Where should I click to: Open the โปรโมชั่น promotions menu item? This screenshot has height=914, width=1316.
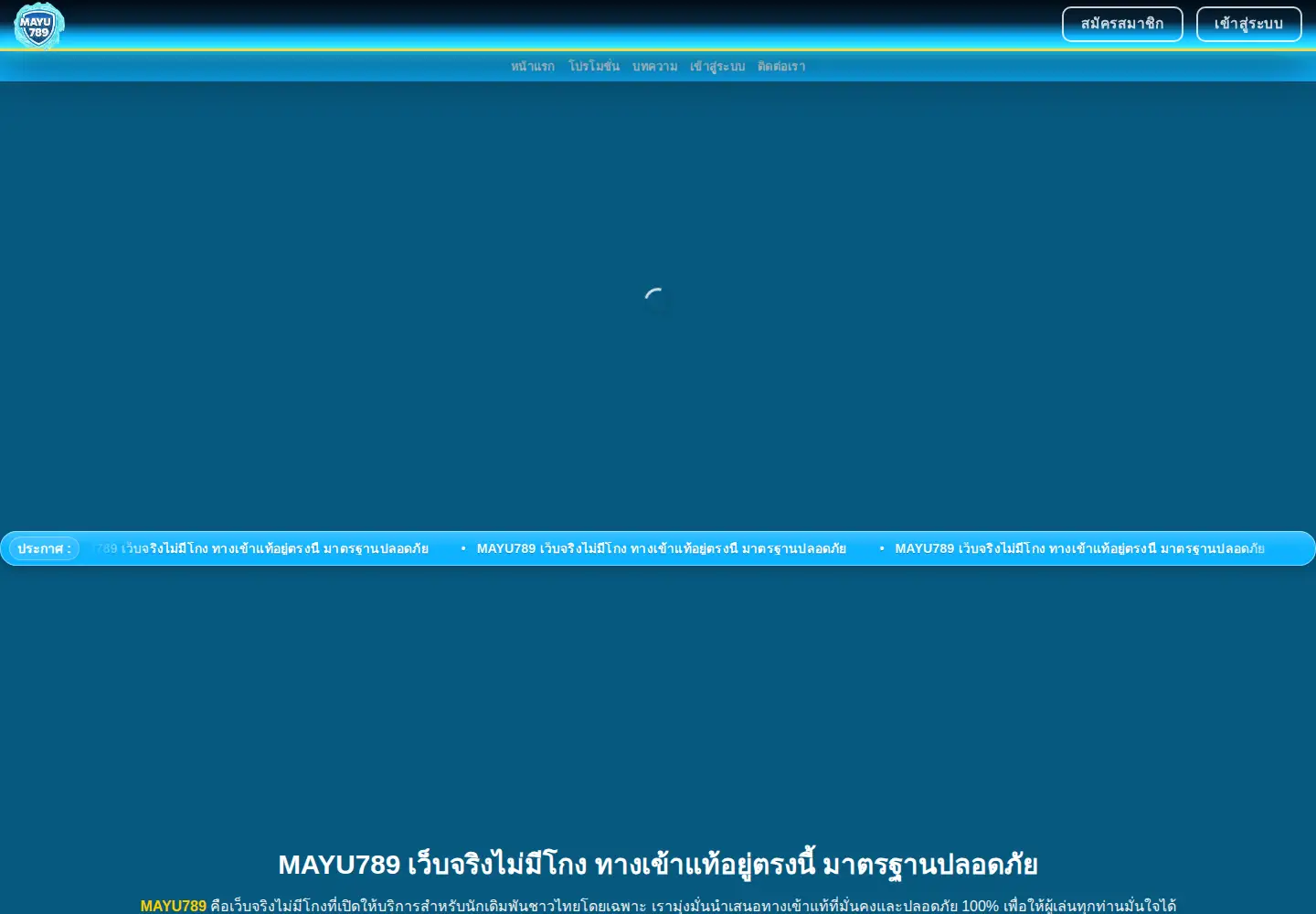(x=594, y=66)
